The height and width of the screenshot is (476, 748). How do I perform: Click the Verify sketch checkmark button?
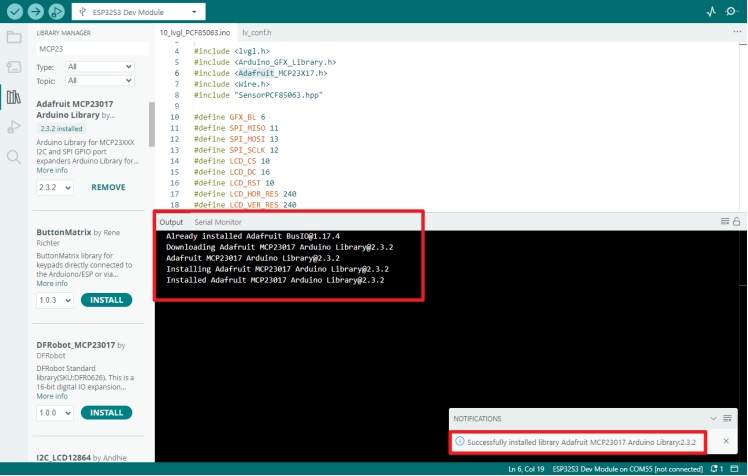(13, 12)
